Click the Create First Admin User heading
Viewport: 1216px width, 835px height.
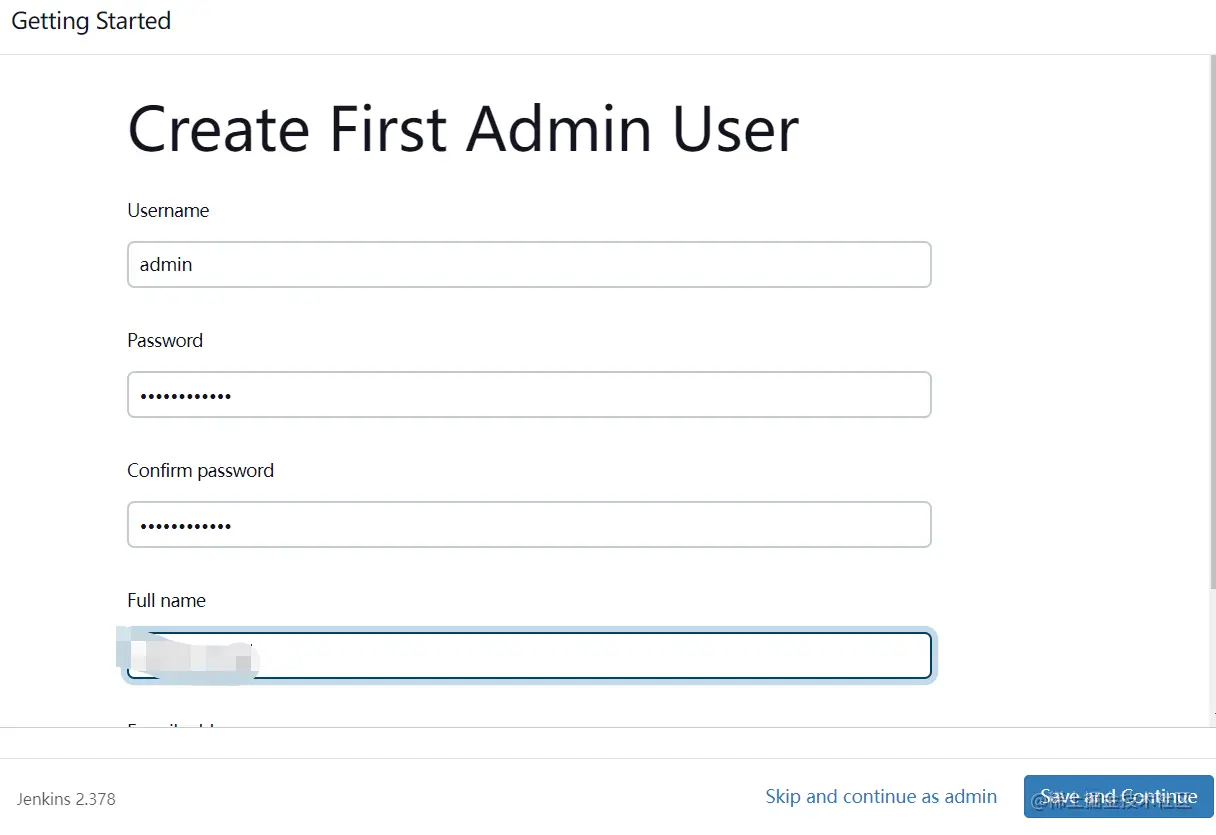click(x=463, y=130)
